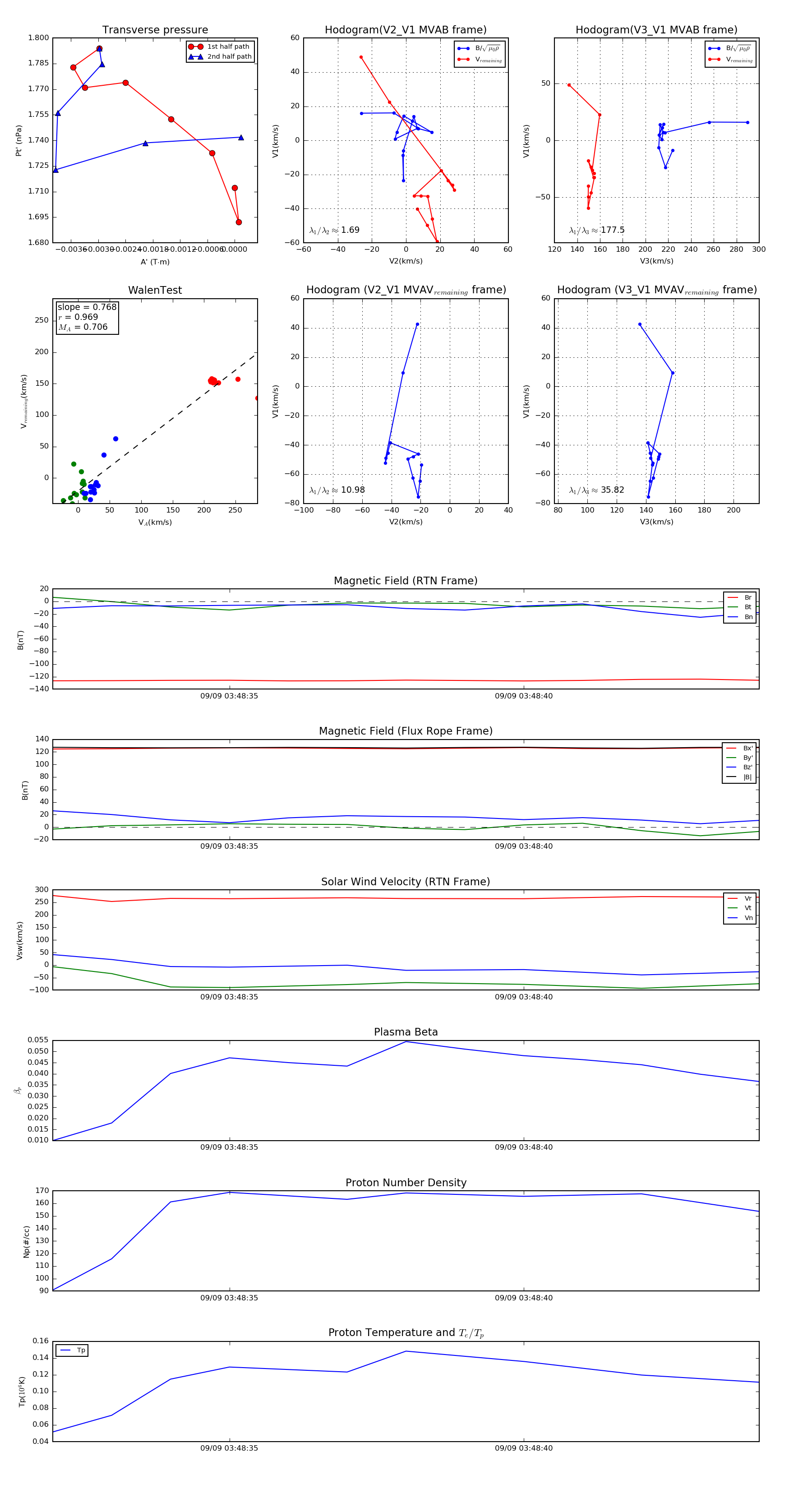Click the 'Tp(10^6 K)' axis label
Viewport: 812px width, 1489px height.
22,1392
